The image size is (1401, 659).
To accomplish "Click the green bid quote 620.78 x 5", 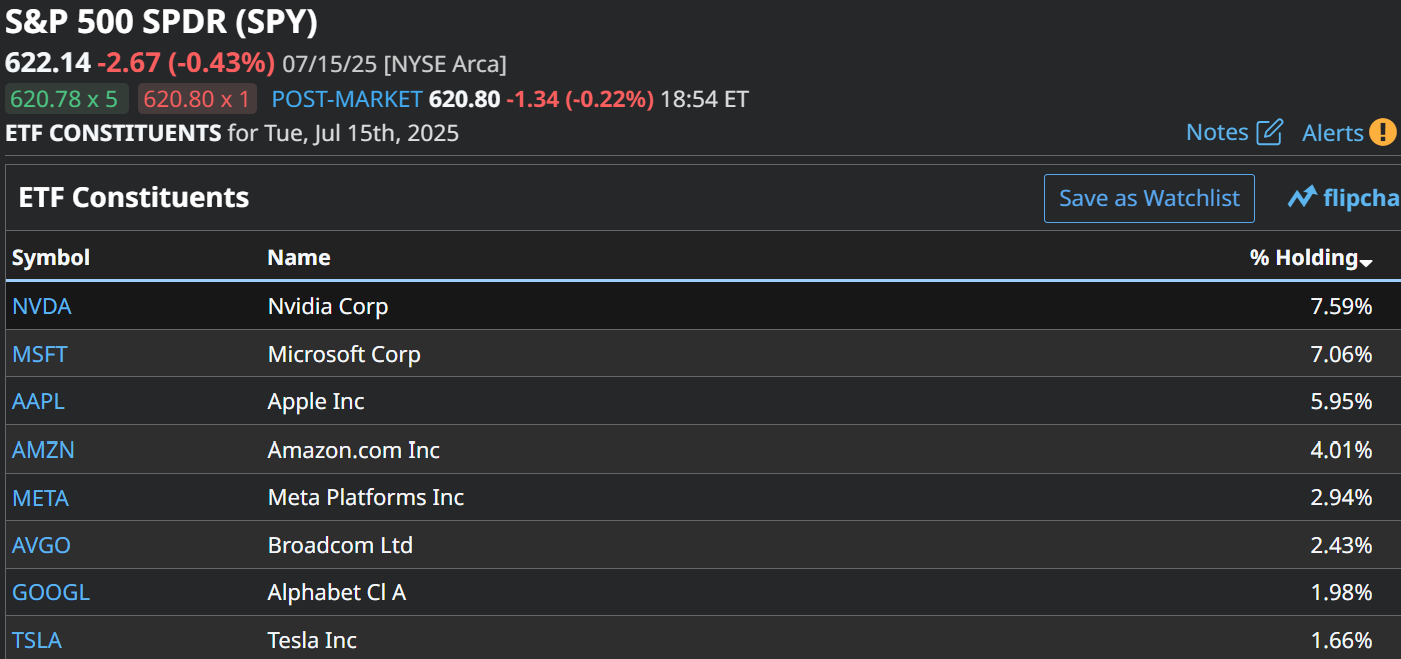I will click(x=66, y=99).
